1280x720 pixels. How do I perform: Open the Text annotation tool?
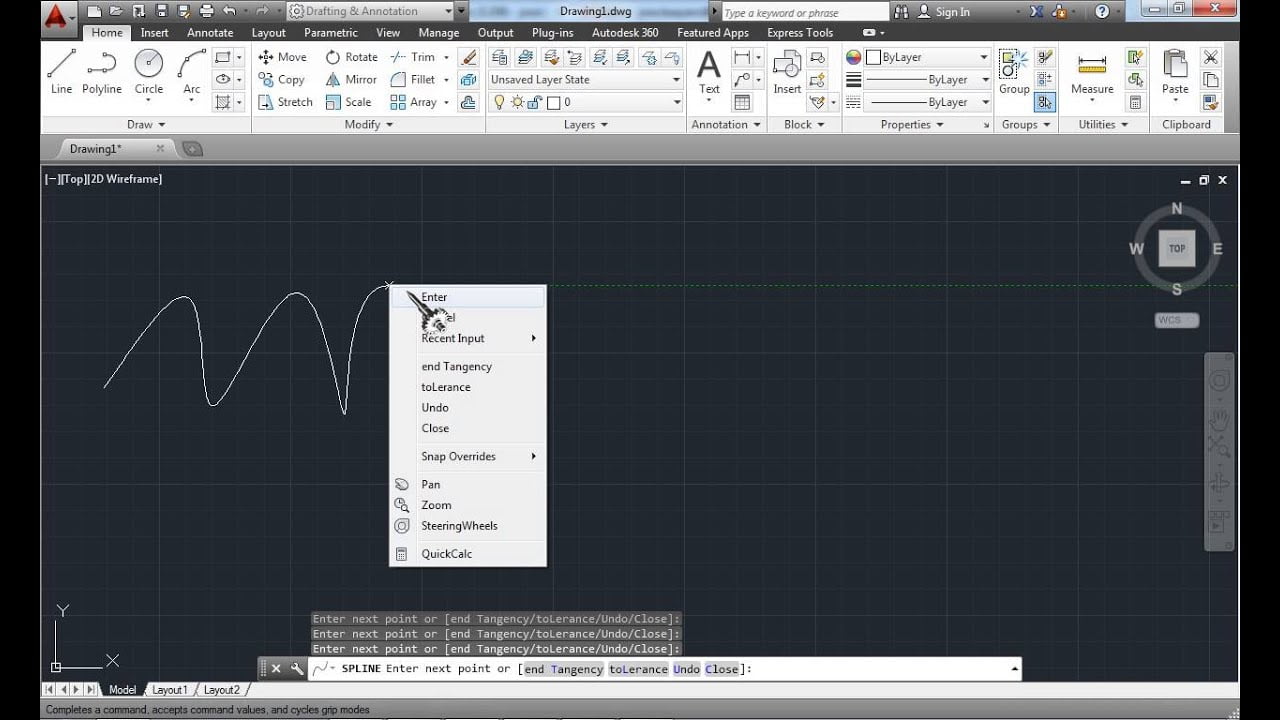(709, 72)
